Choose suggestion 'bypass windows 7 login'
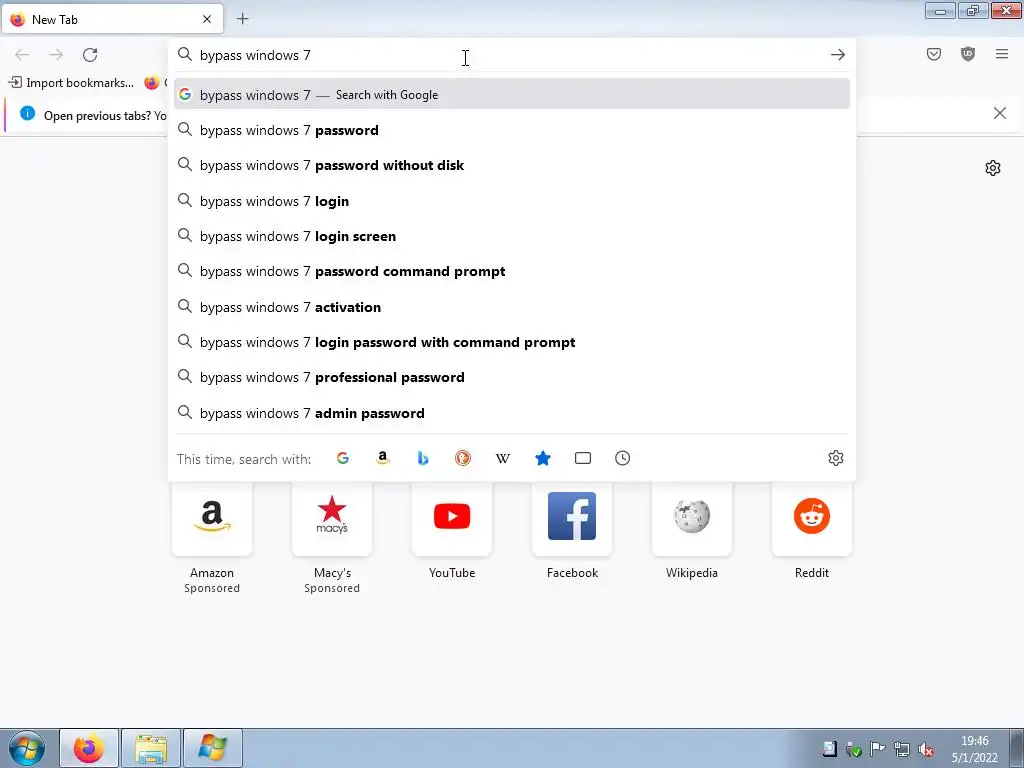Screen dimensions: 1024x768 [x=512, y=201]
